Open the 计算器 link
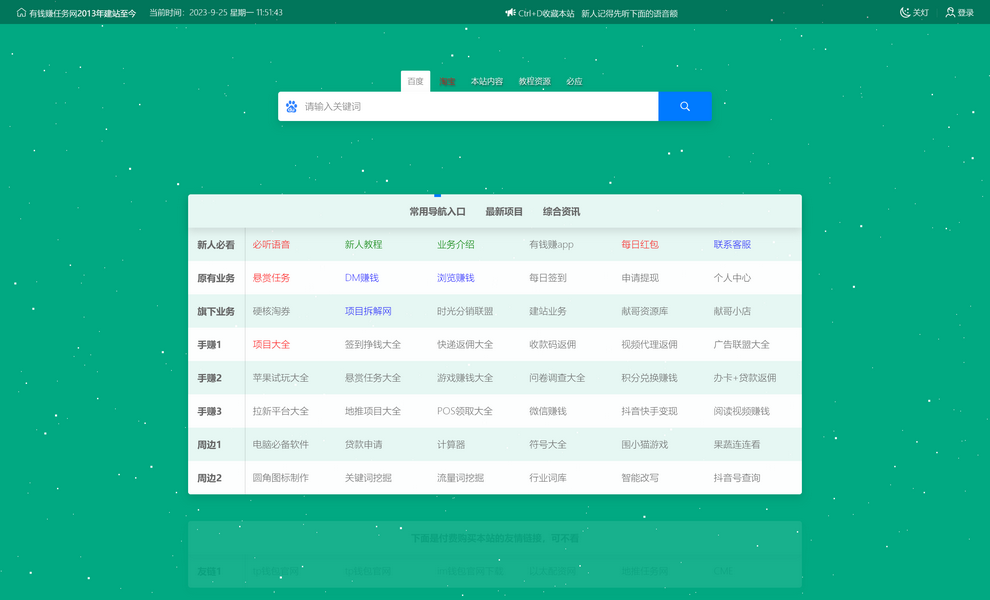 pyautogui.click(x=451, y=445)
